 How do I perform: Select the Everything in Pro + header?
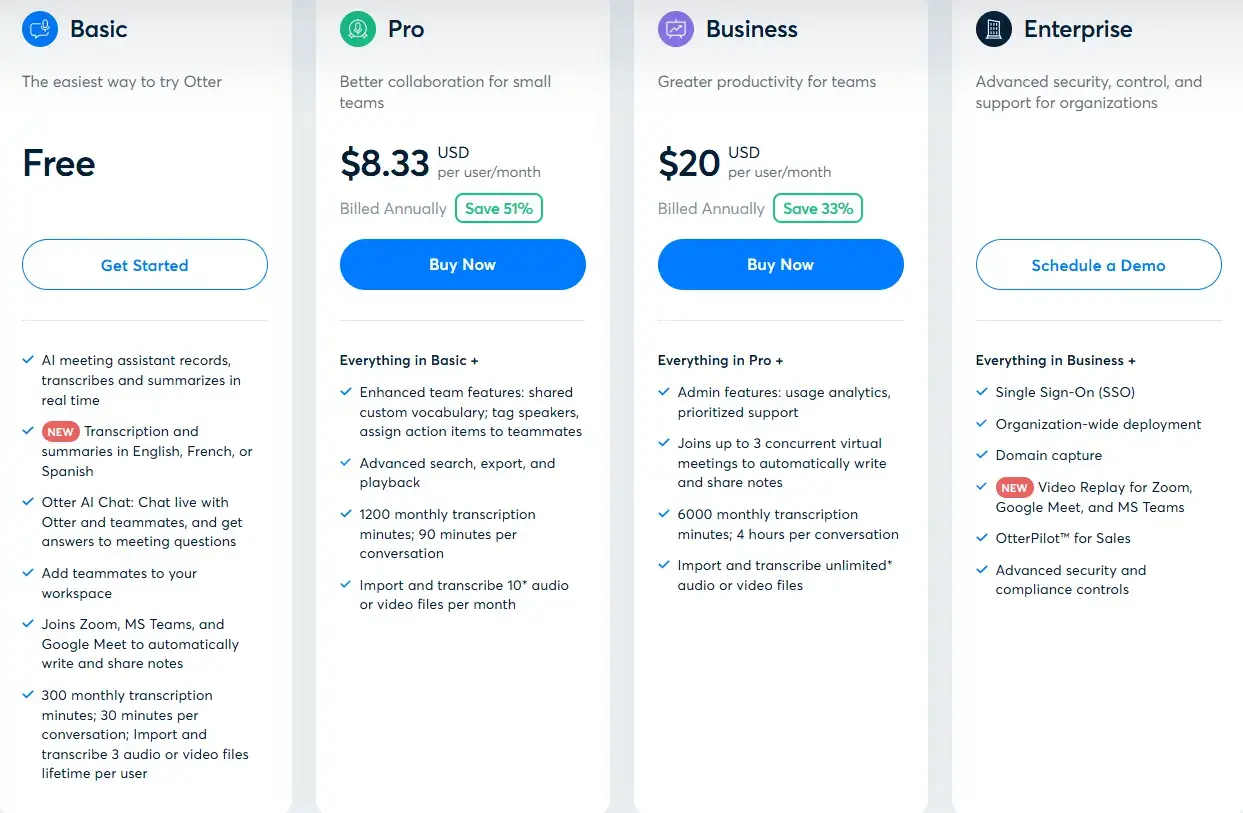pos(720,360)
